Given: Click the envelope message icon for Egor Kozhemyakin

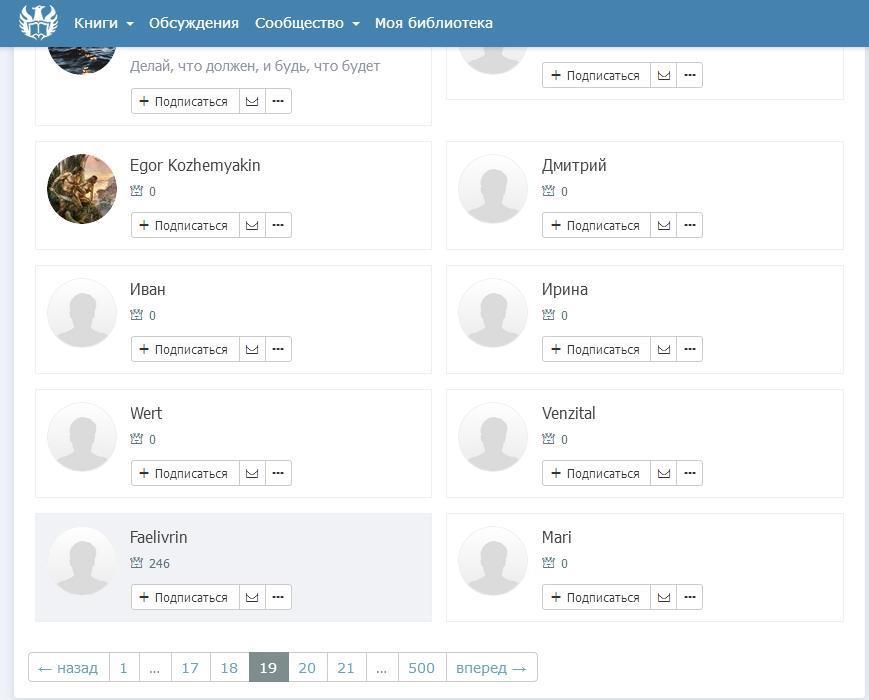Looking at the screenshot, I should click(252, 226).
